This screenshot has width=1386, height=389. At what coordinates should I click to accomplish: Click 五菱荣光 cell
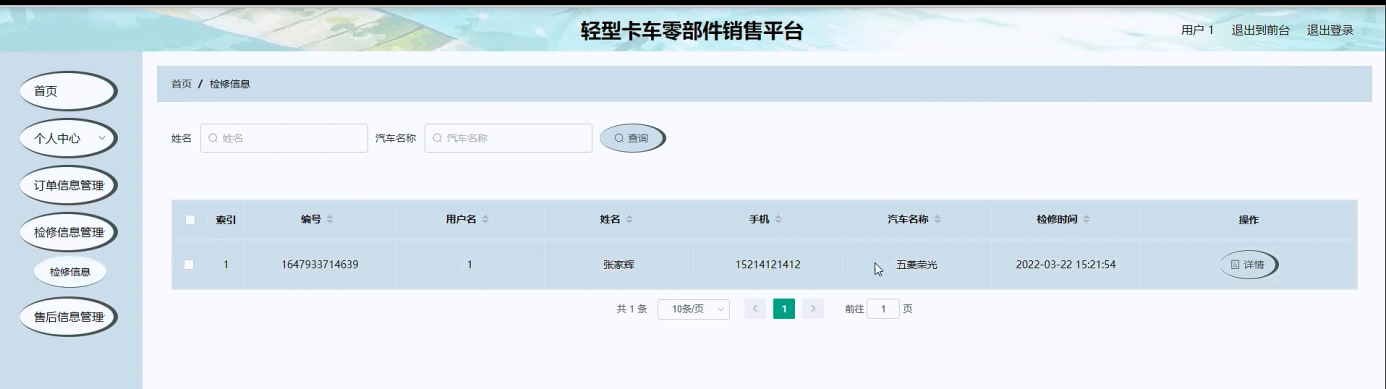click(x=916, y=265)
